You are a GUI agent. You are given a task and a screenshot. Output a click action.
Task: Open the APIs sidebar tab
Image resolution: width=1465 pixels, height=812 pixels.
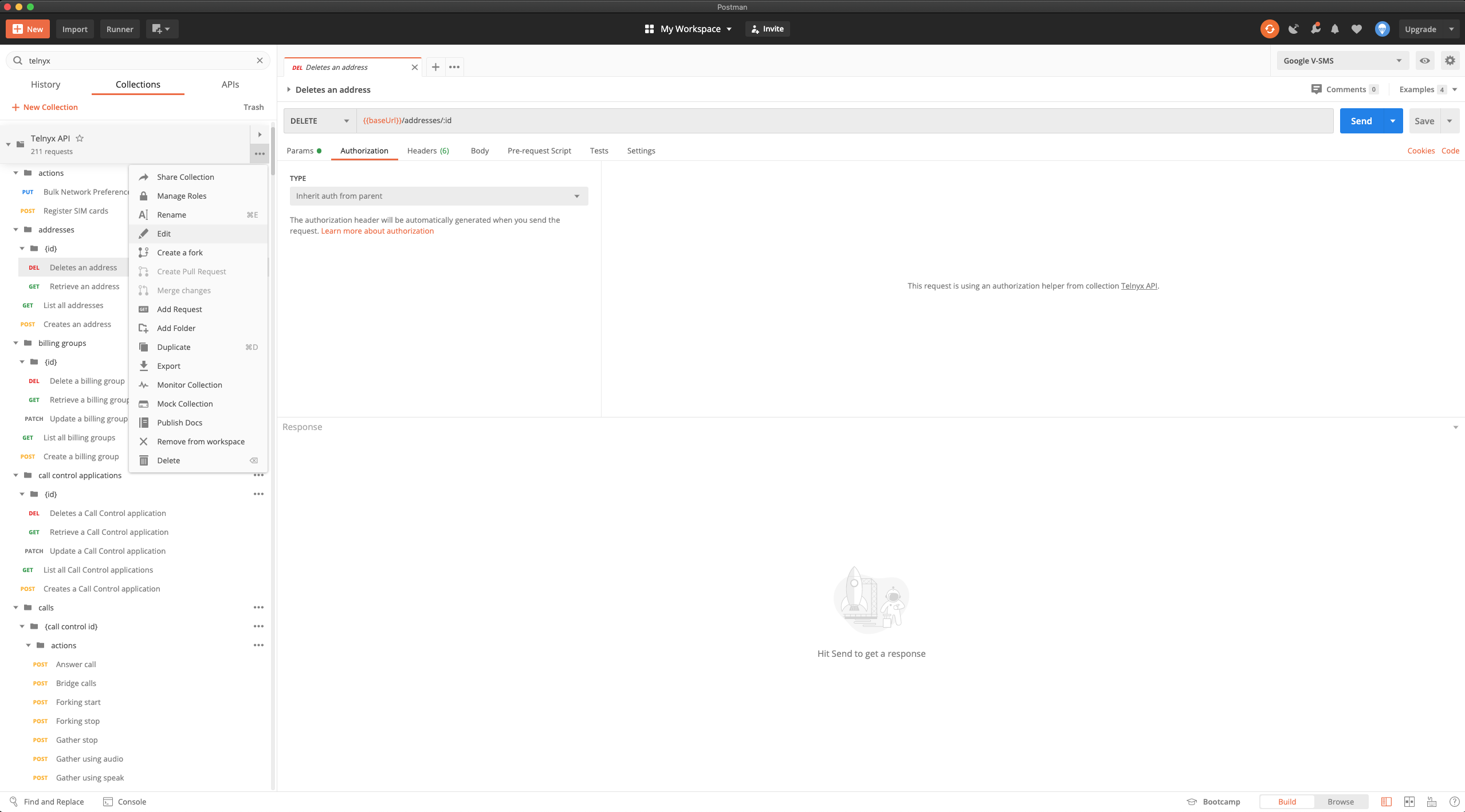pyautogui.click(x=230, y=84)
